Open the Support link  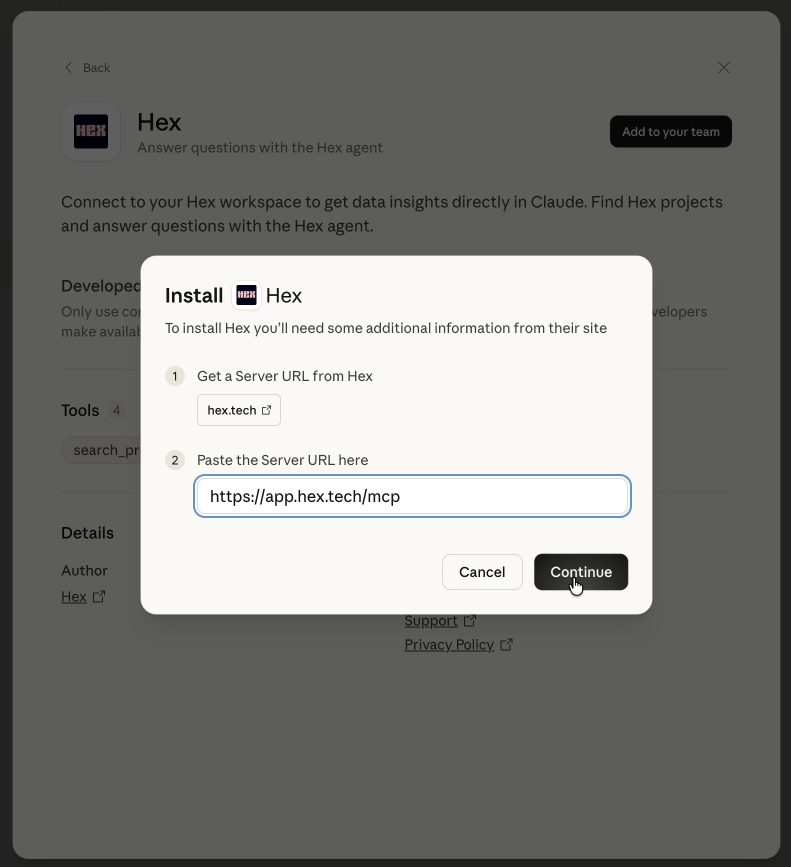coord(430,620)
